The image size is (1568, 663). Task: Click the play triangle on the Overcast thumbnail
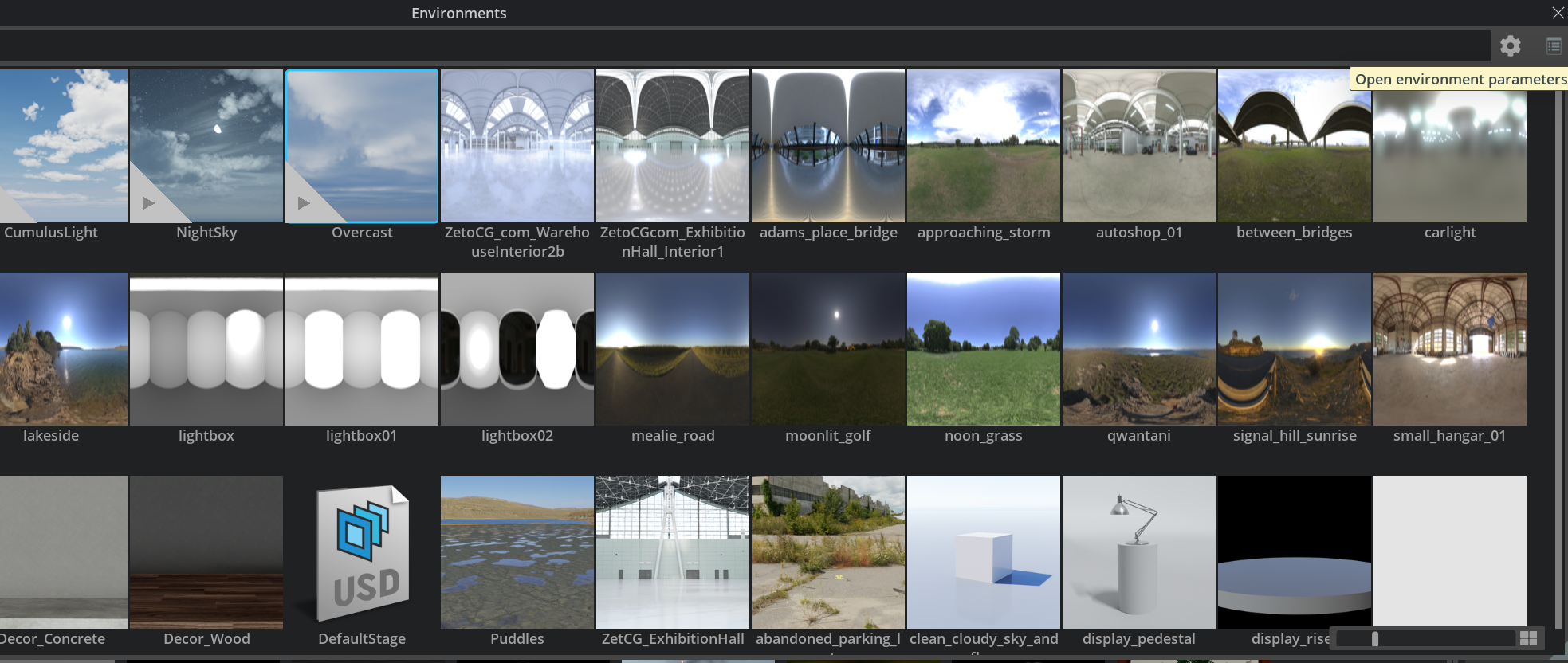(304, 203)
